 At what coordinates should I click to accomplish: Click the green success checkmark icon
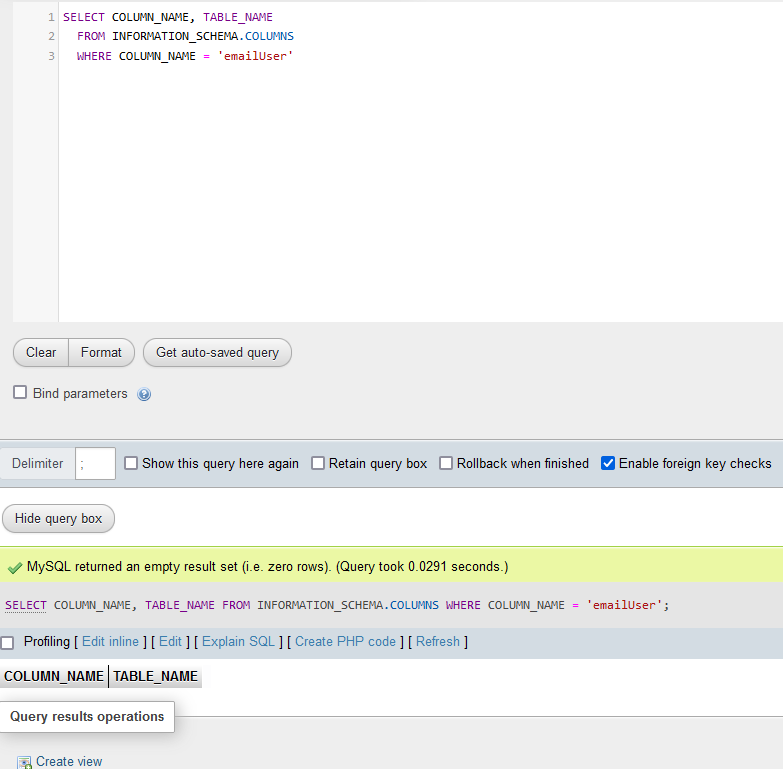tap(14, 567)
